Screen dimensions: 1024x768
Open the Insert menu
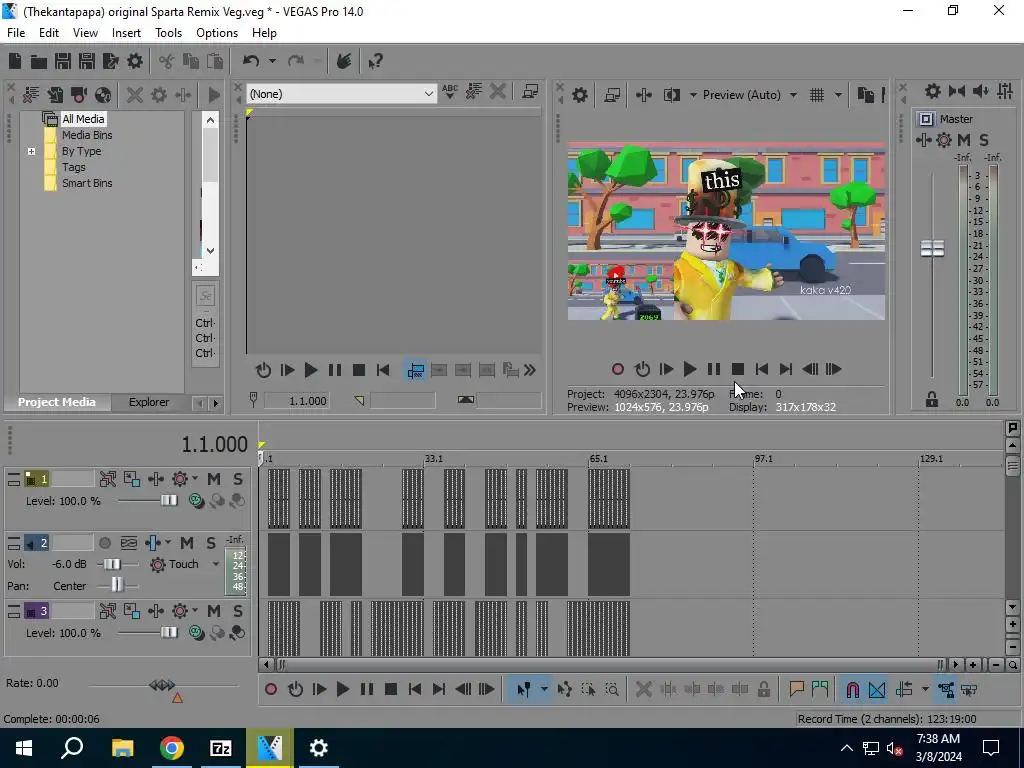[x=126, y=33]
